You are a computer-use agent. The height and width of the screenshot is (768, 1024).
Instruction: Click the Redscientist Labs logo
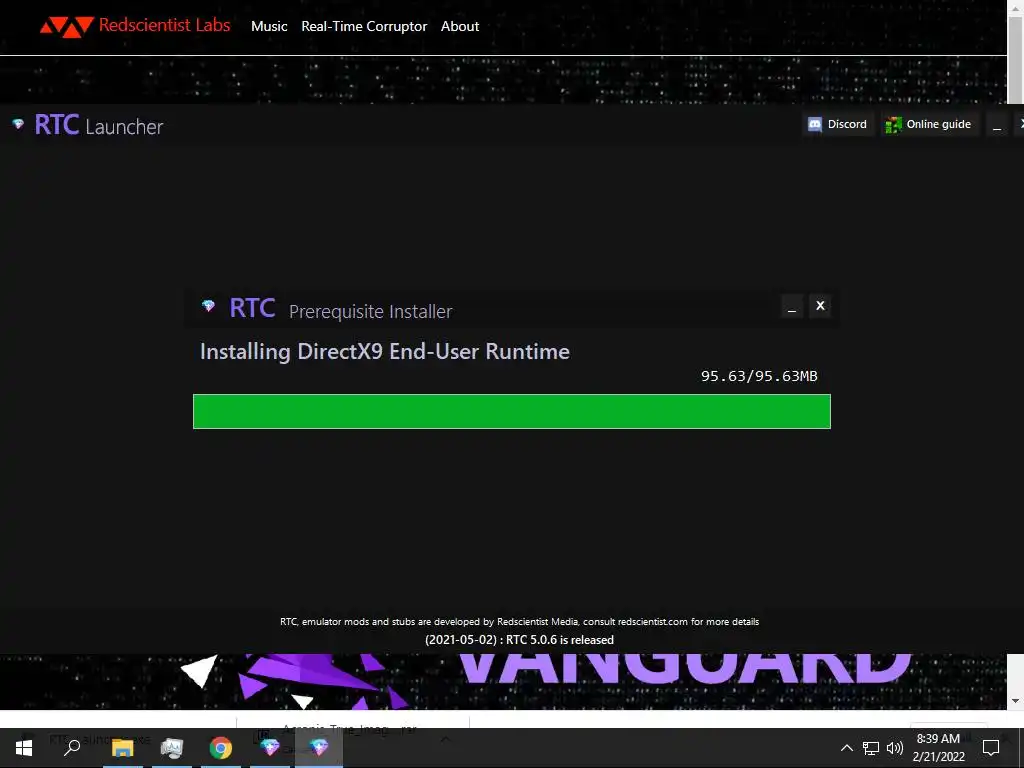point(135,26)
